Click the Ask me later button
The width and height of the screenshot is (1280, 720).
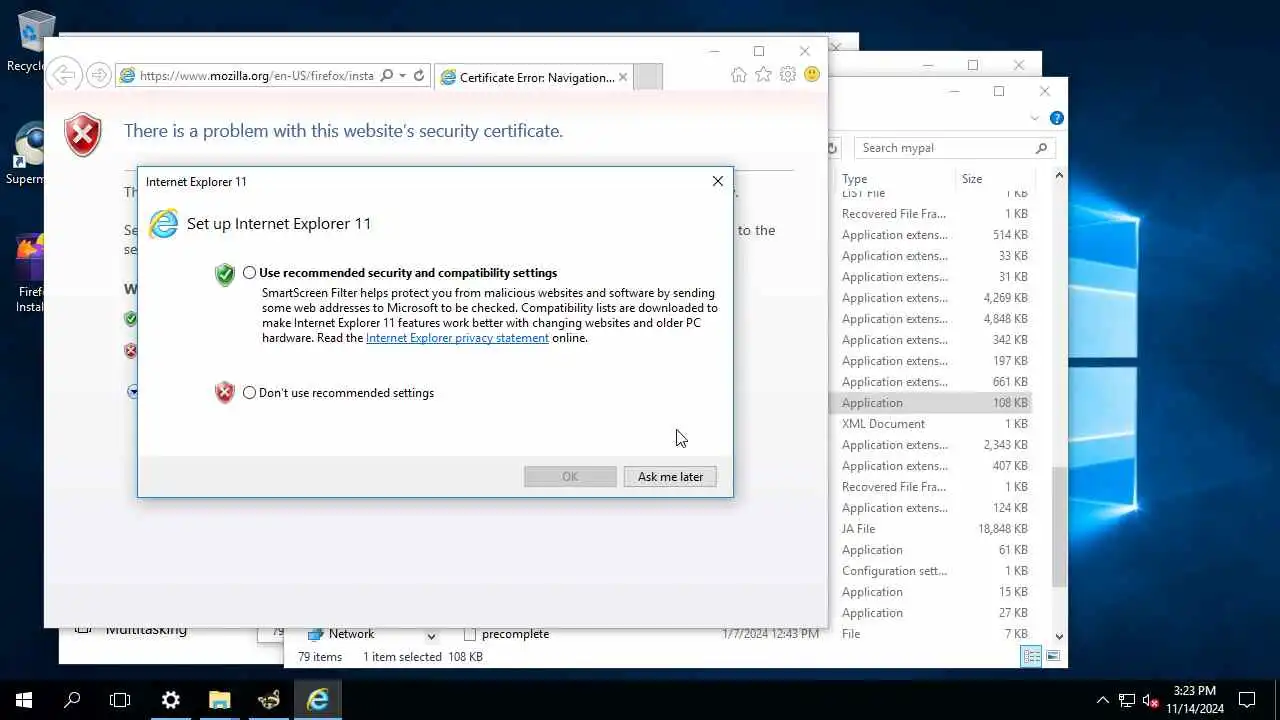pyautogui.click(x=670, y=477)
